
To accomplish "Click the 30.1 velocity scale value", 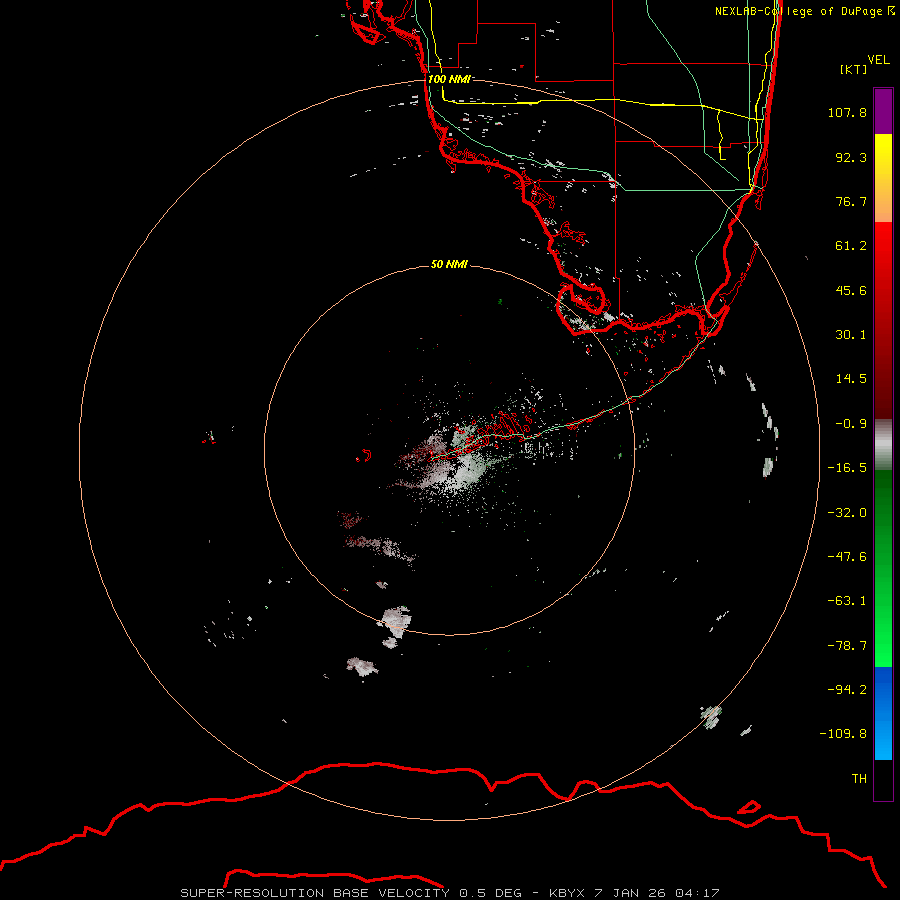I will coord(851,335).
